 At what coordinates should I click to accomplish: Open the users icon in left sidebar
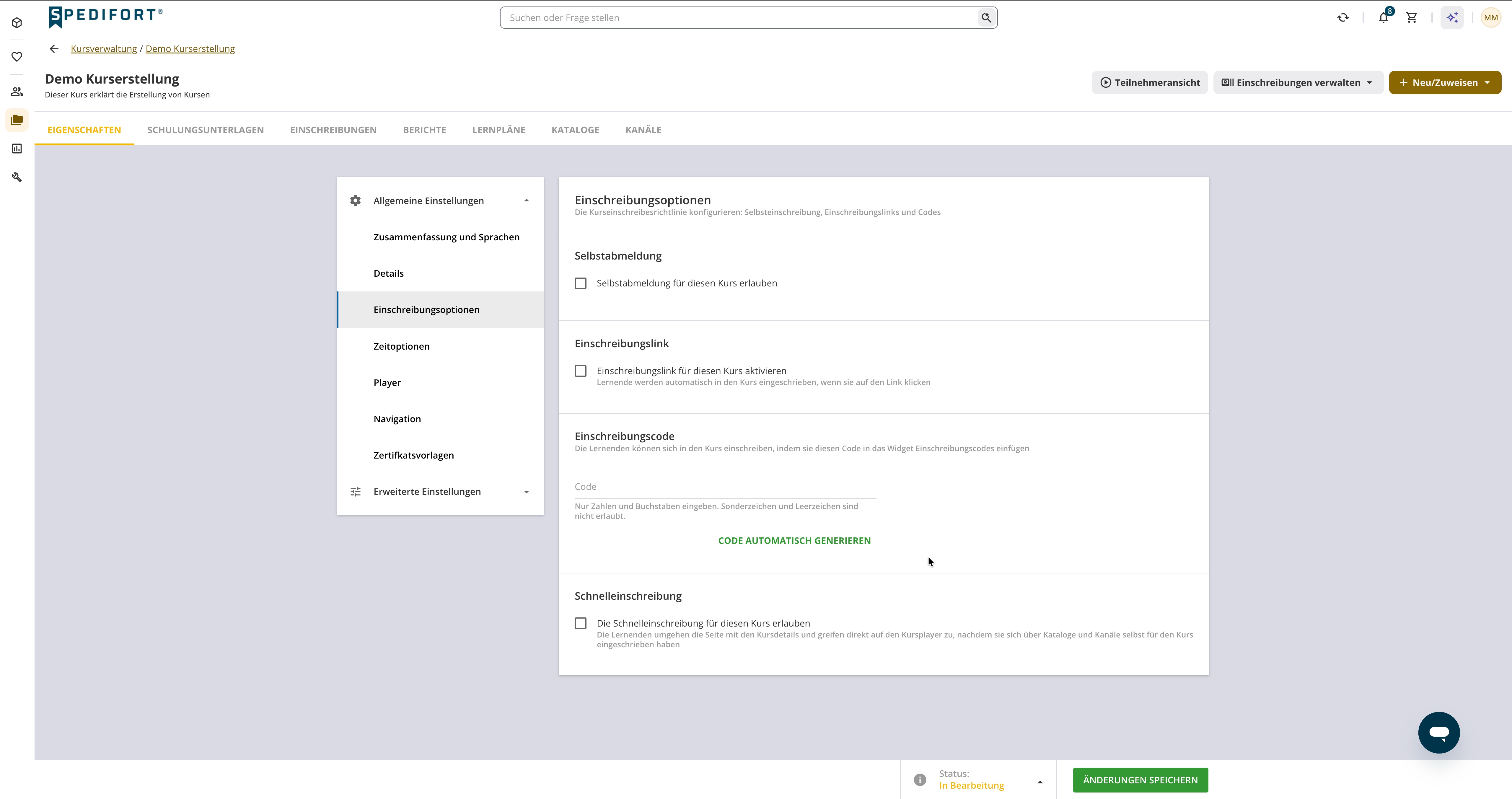pos(17,92)
